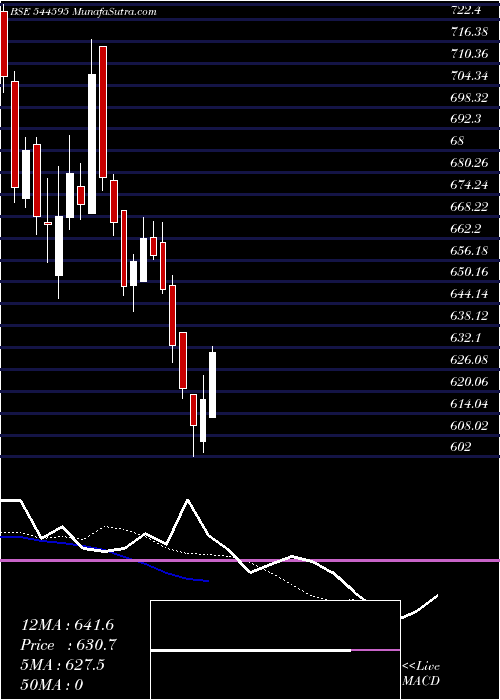500x700 pixels.
Task: Click the first red candlestick near 722
Action: click(x=4, y=44)
